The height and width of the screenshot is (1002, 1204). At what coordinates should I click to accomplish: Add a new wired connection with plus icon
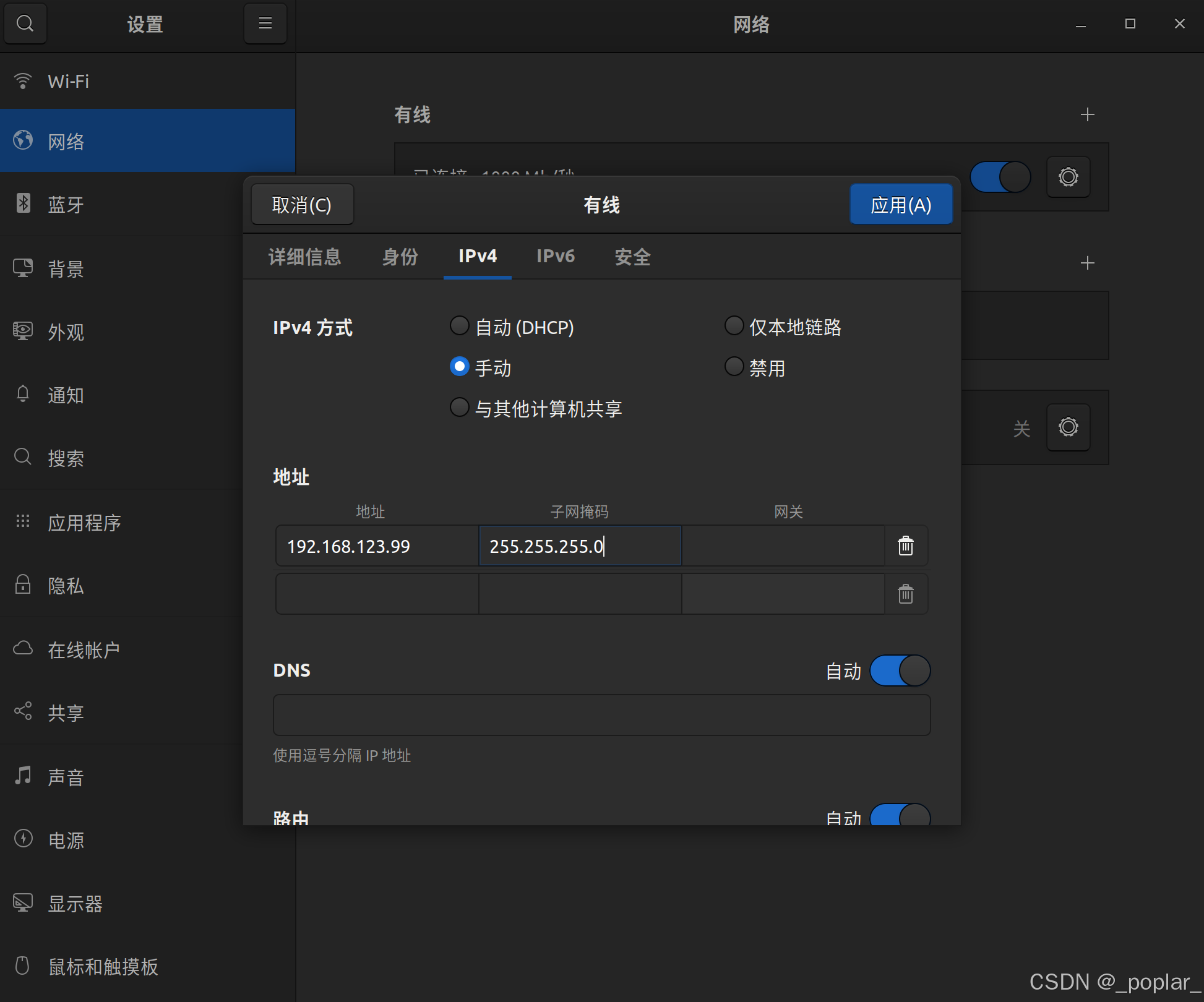[1088, 114]
